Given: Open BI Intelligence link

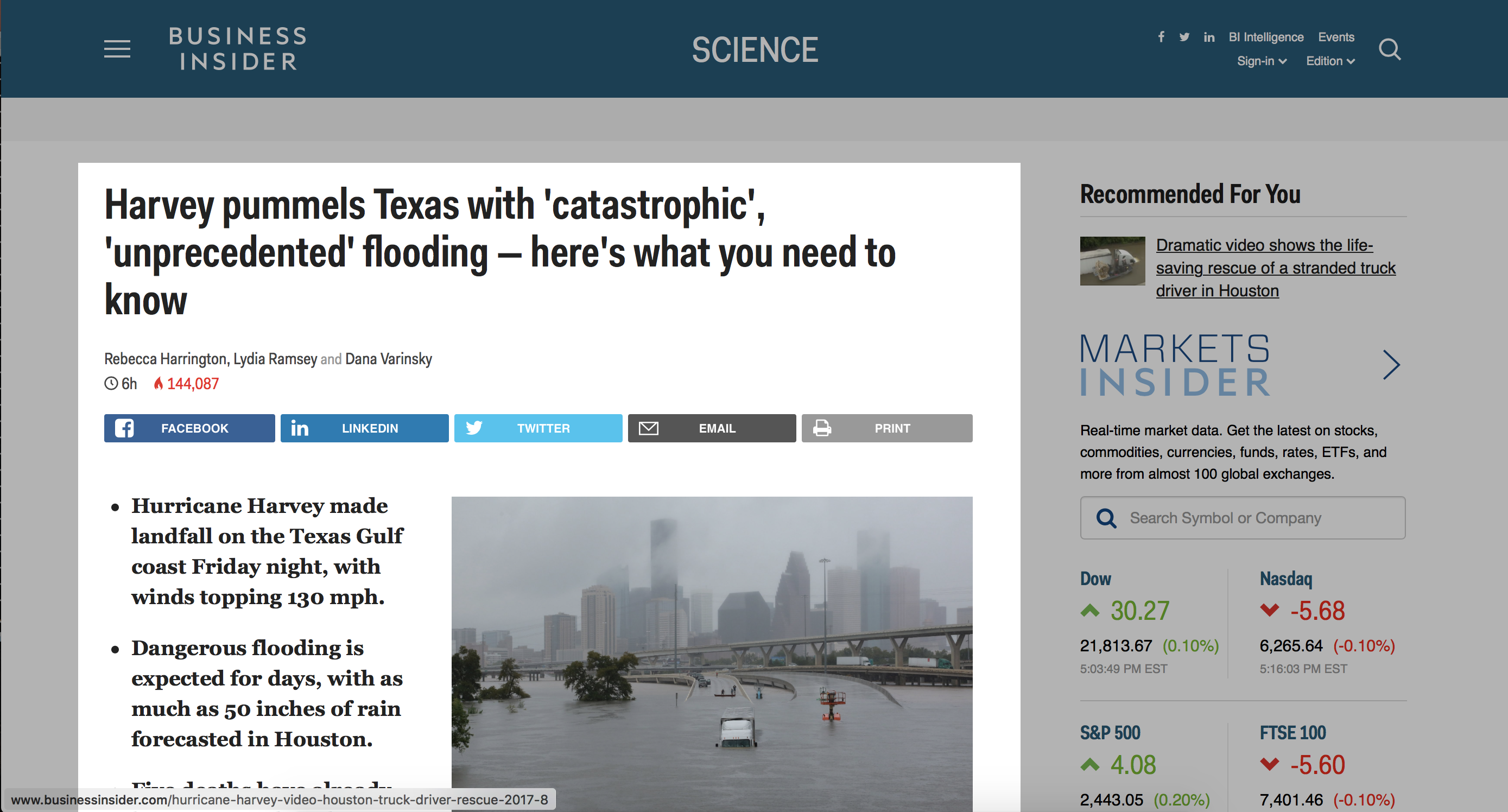Looking at the screenshot, I should coord(1266,37).
